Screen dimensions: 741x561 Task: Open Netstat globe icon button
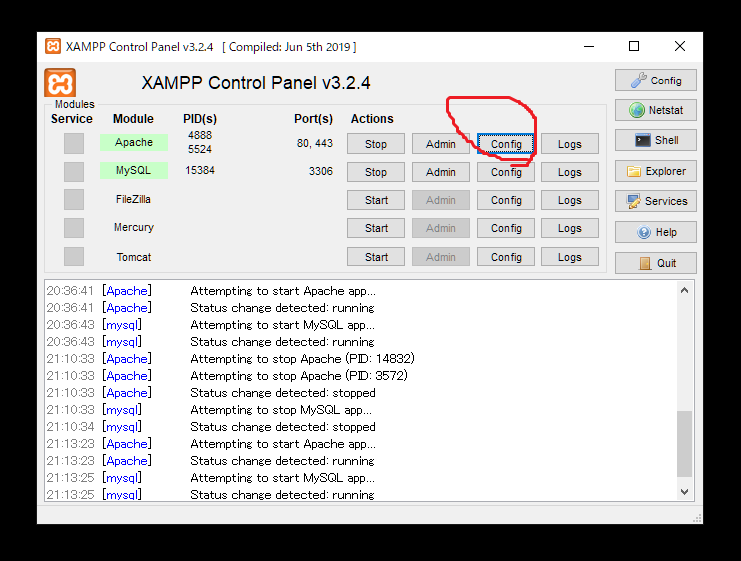pos(655,110)
